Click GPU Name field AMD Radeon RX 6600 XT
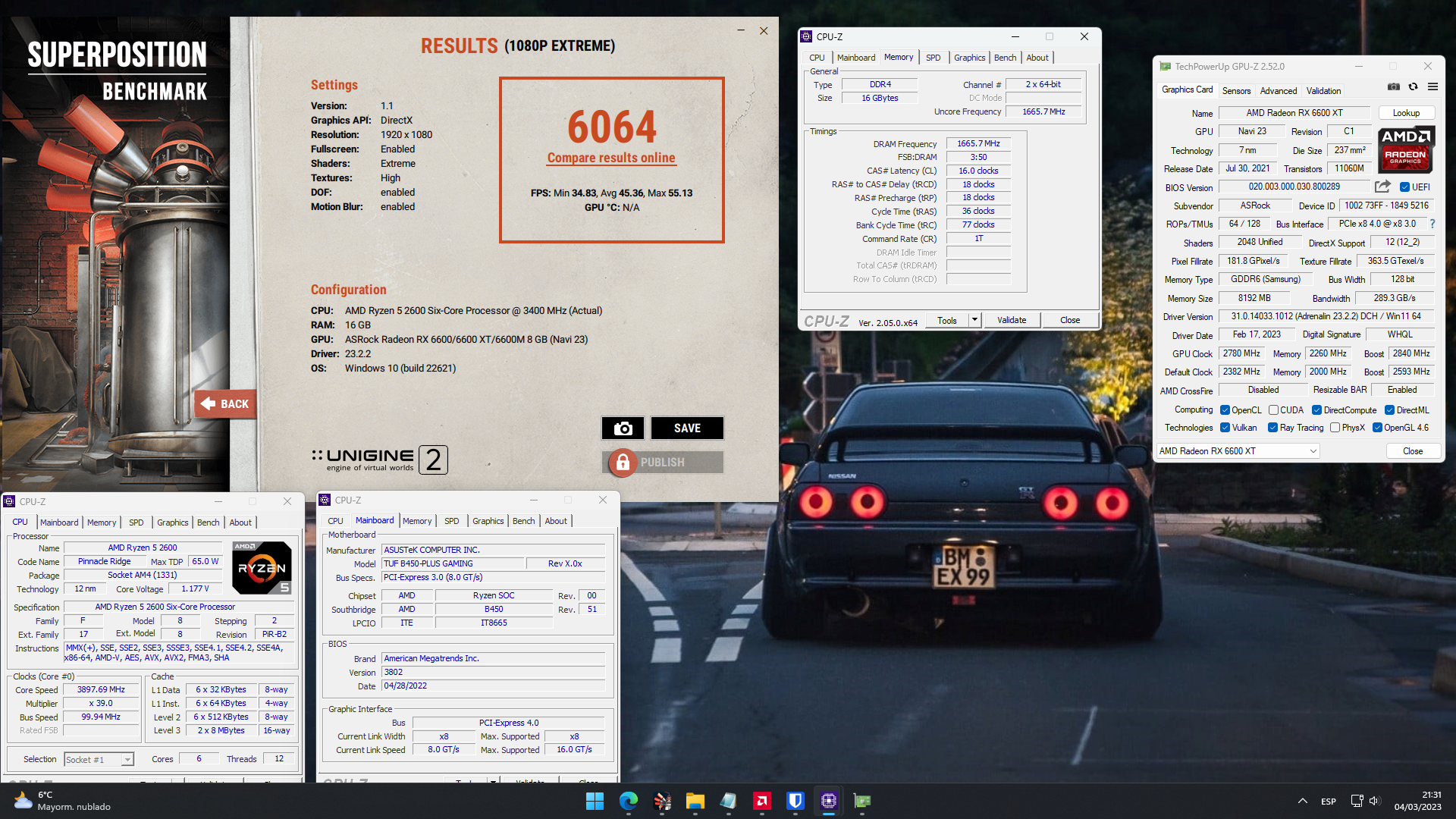This screenshot has width=1456, height=819. tap(1294, 113)
